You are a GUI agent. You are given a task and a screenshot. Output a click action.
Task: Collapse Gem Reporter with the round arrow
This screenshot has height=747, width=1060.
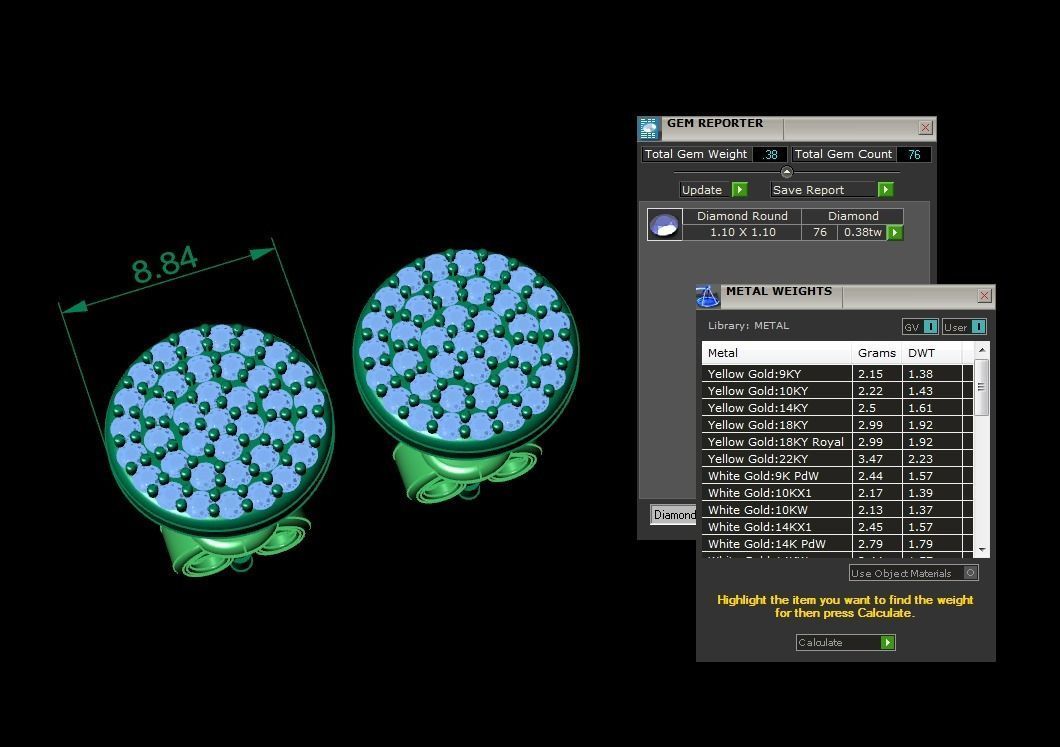786,172
